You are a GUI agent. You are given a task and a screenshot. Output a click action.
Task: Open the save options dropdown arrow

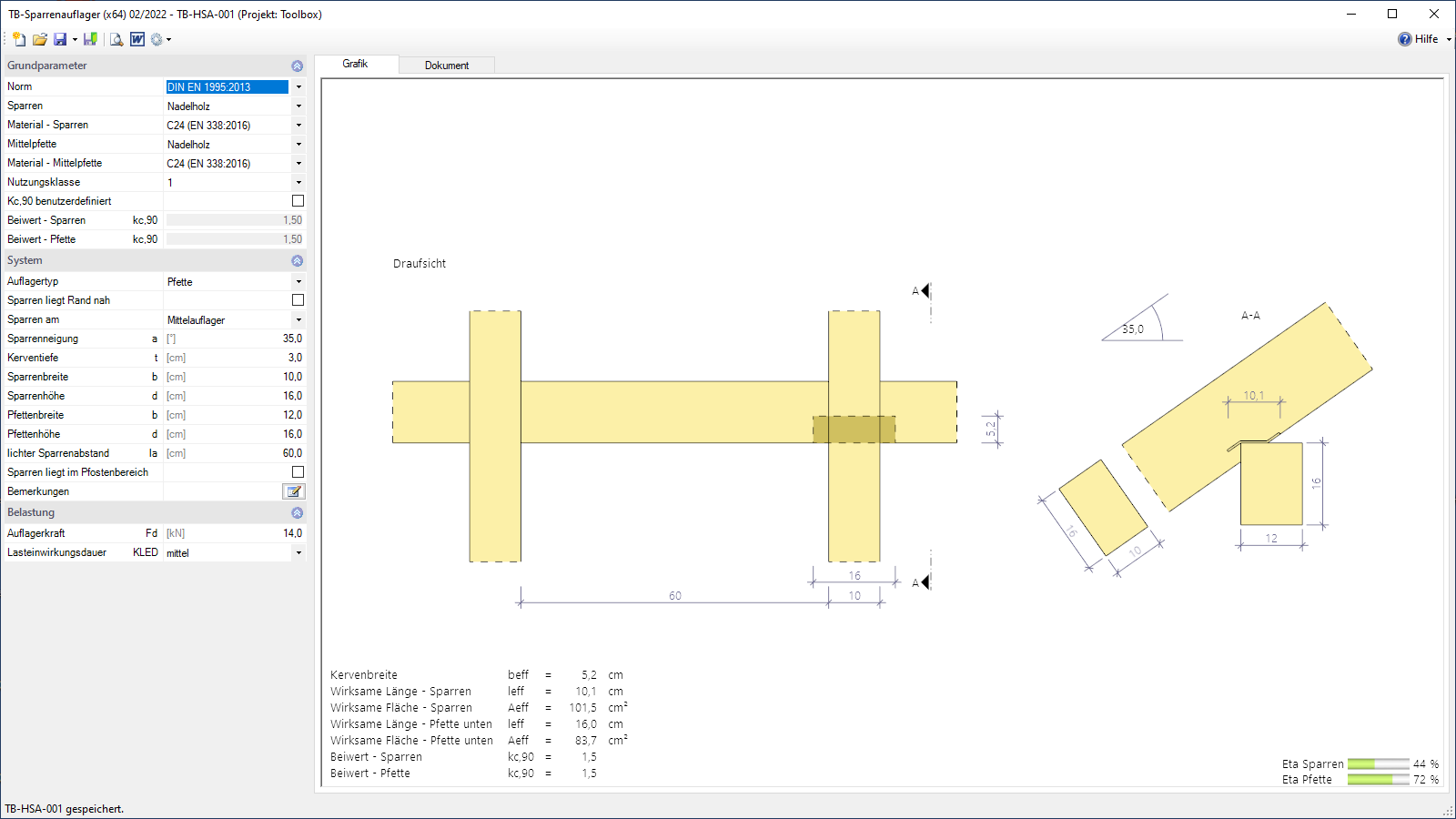(x=75, y=40)
